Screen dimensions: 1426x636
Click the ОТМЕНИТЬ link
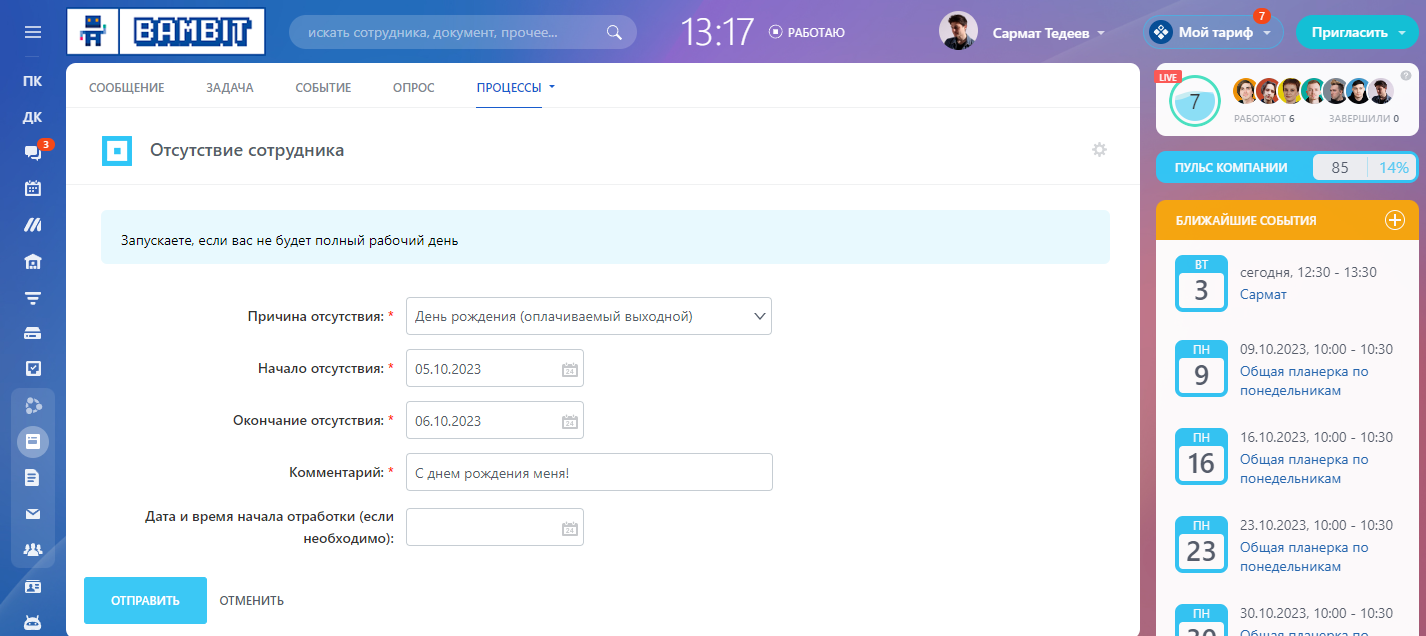click(252, 601)
